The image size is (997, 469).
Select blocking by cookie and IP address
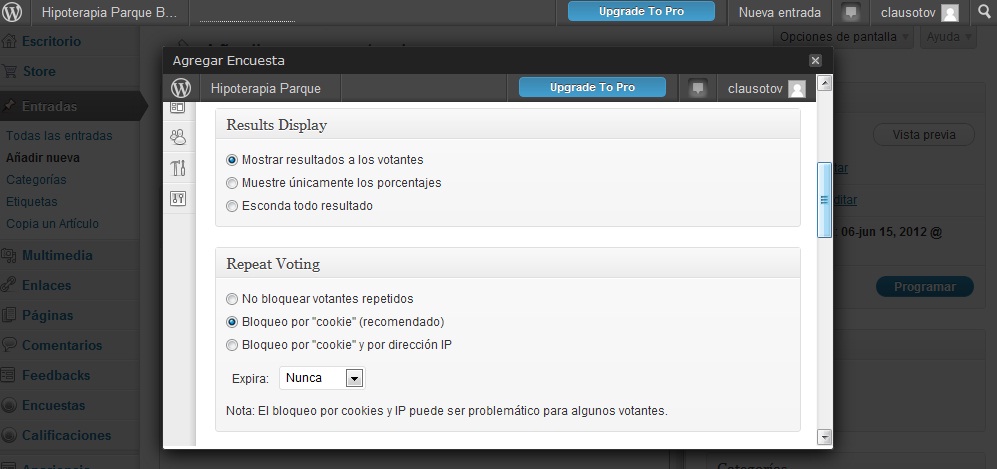(232, 345)
